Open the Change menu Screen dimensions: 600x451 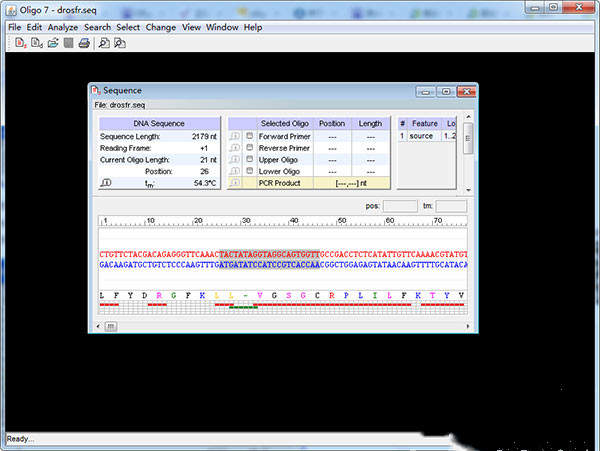160,27
